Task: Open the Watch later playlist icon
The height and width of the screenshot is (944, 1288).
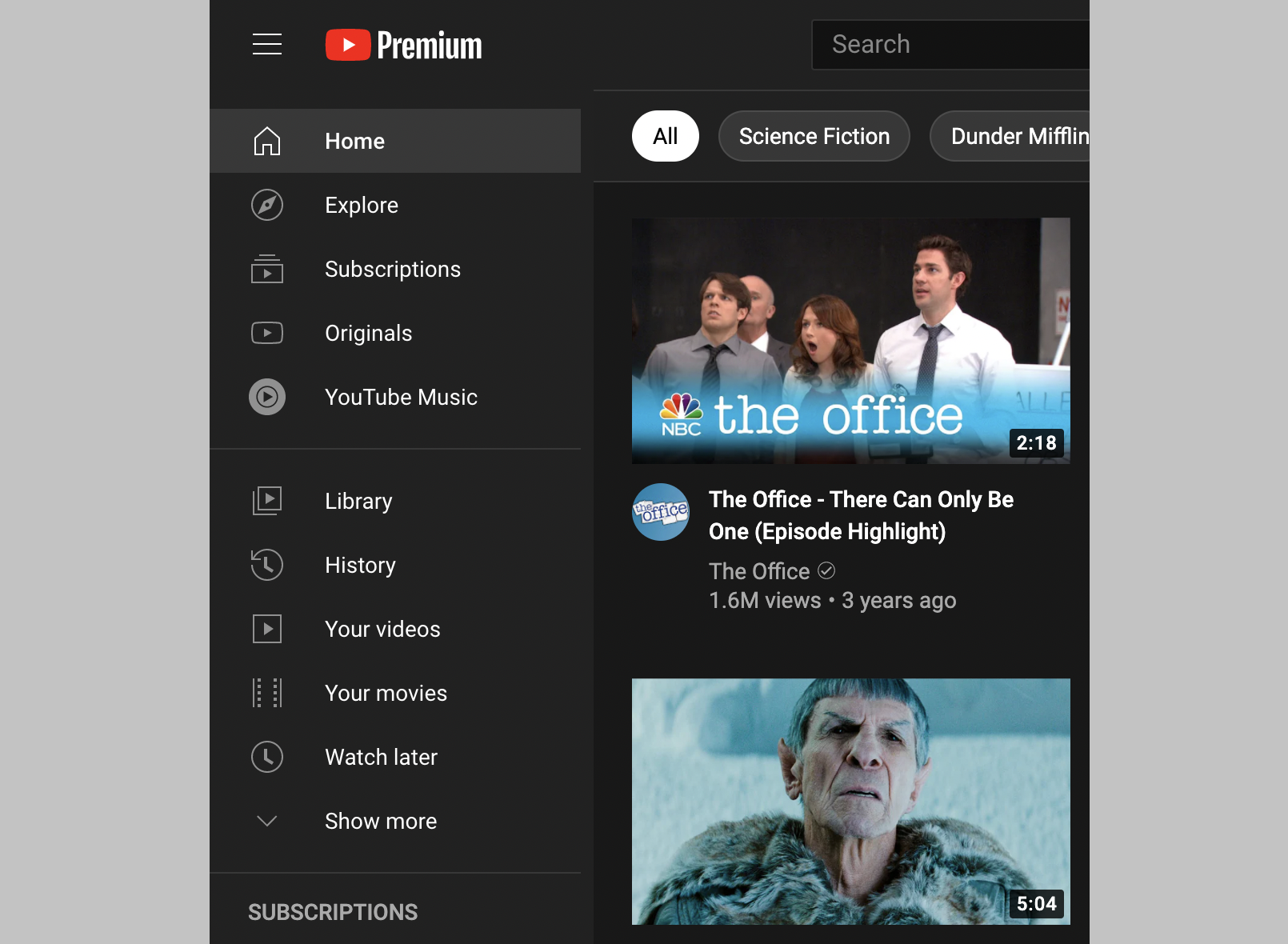Action: (266, 757)
